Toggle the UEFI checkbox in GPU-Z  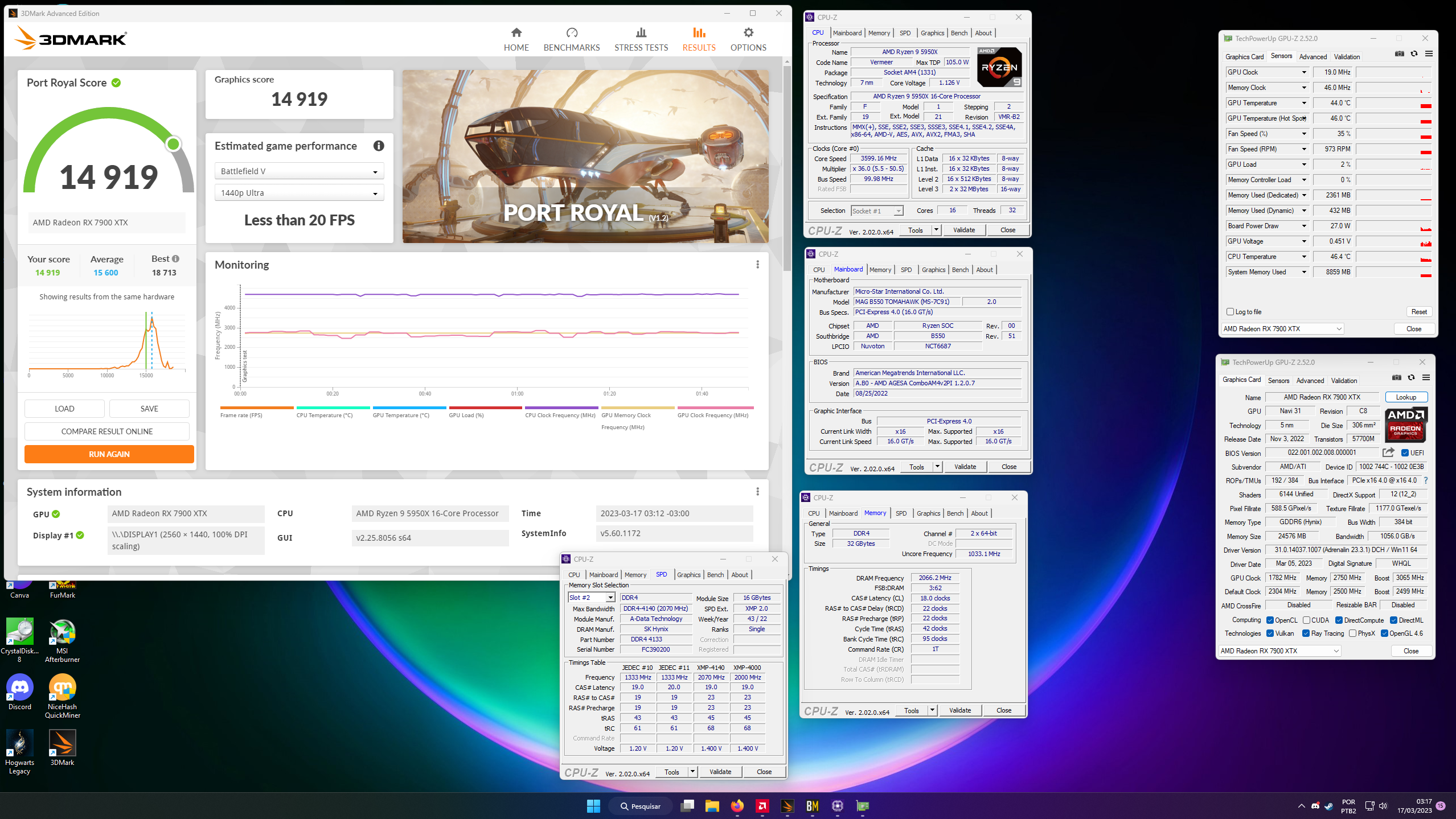(1405, 453)
